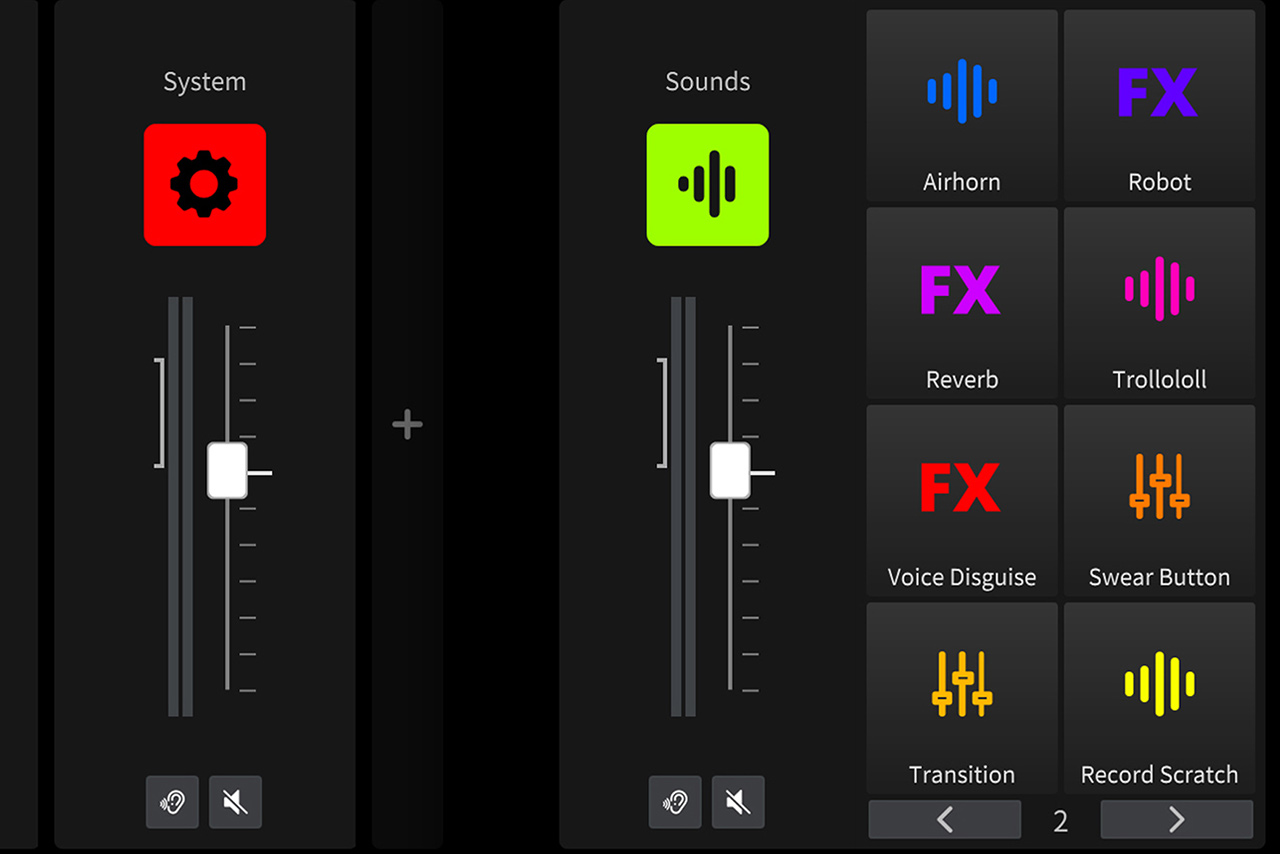Click the System channel volume fader handle
Image resolution: width=1280 pixels, height=854 pixels.
point(227,470)
